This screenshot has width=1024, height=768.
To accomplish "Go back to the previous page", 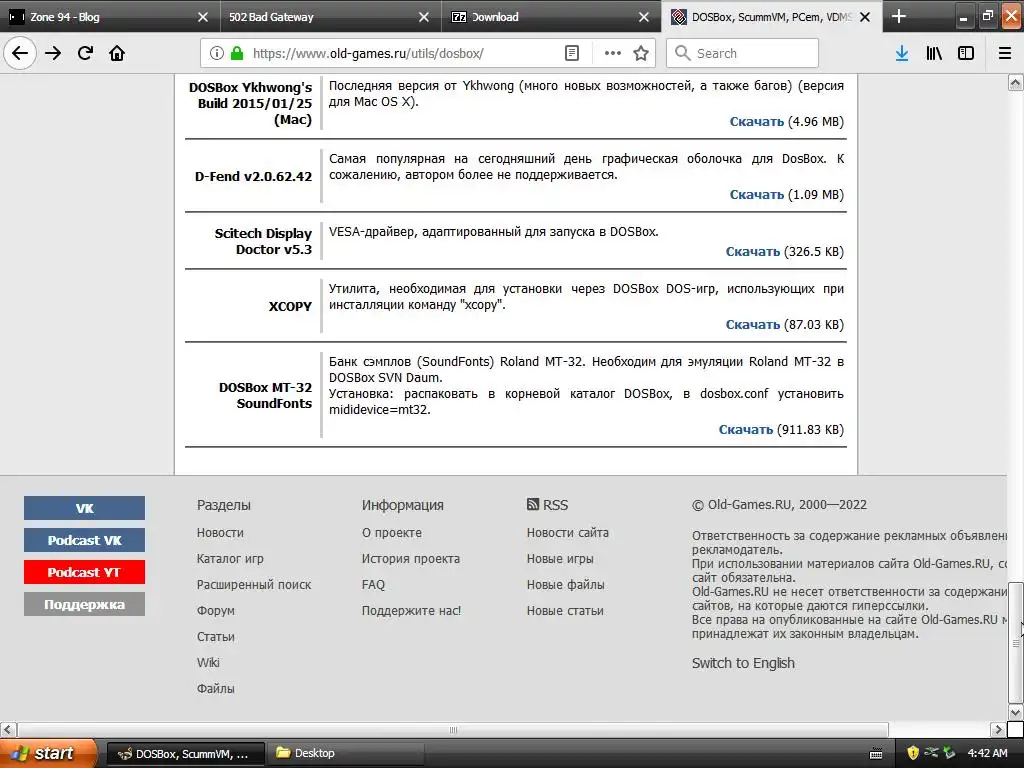I will point(20,53).
